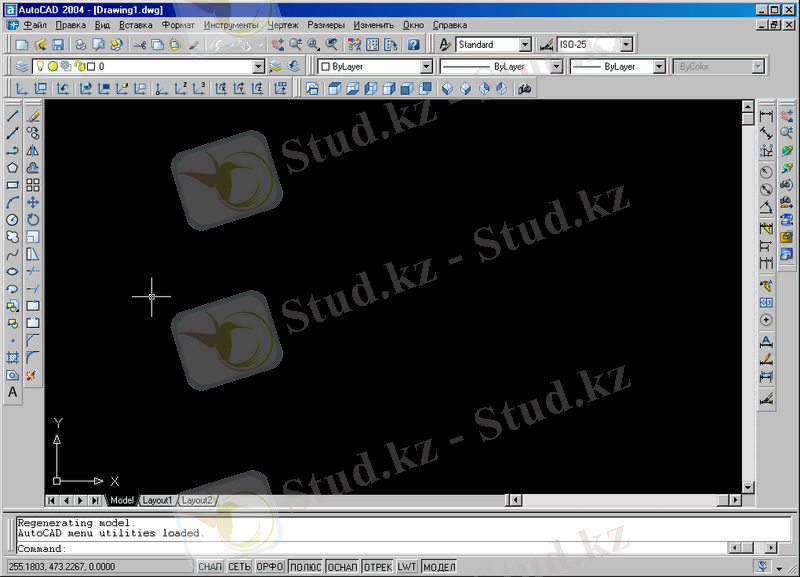Toggle ОРФО ortho mode button
This screenshot has height=577, width=800.
[270, 567]
